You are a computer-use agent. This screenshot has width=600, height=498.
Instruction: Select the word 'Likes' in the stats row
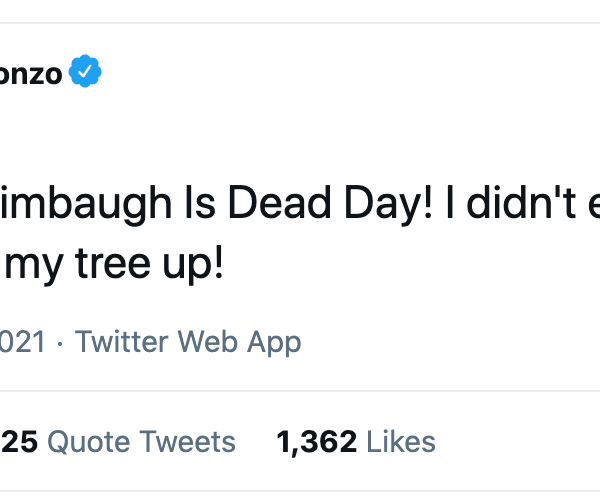point(401,441)
